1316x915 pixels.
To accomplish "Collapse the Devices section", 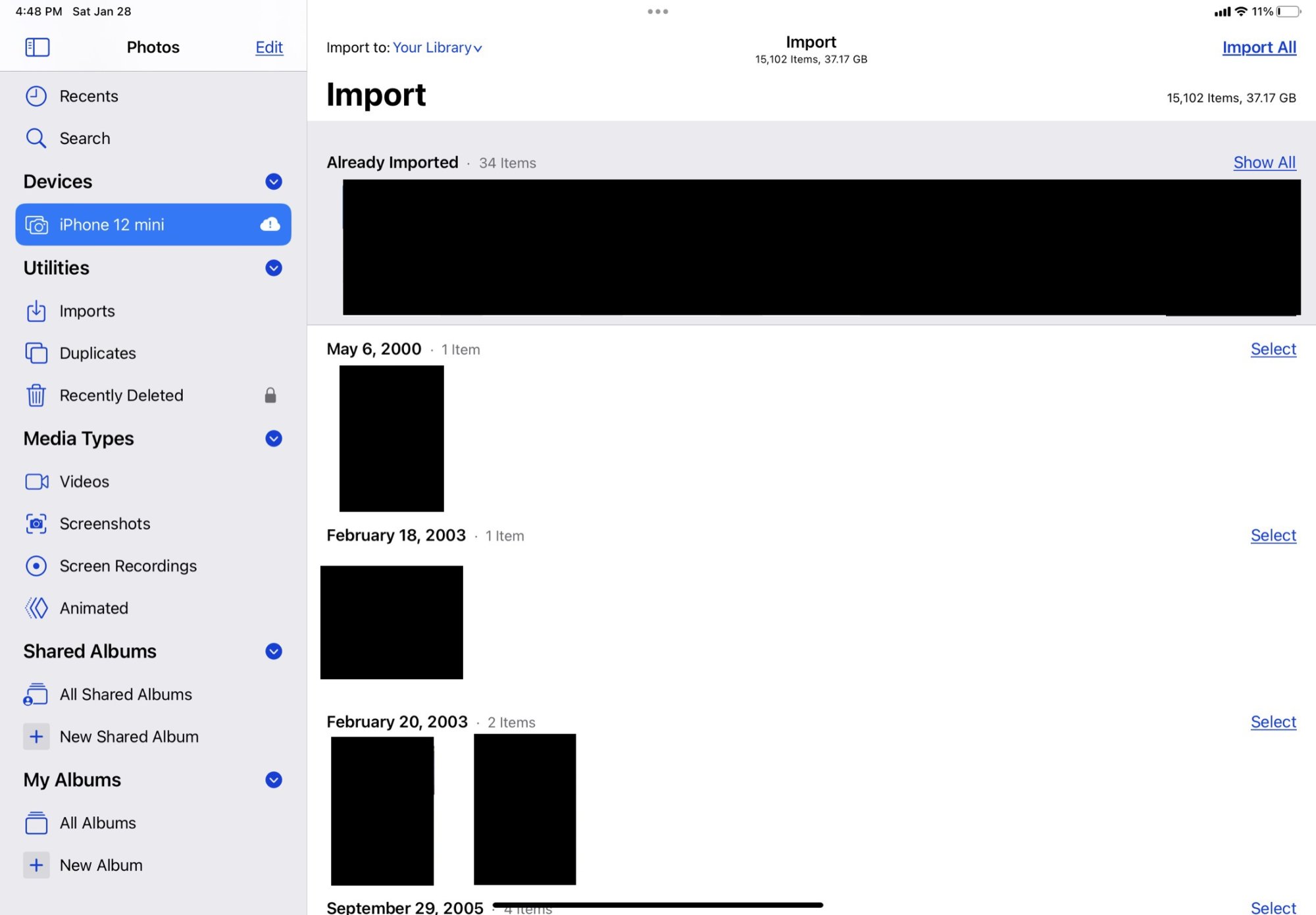I will coord(274,182).
